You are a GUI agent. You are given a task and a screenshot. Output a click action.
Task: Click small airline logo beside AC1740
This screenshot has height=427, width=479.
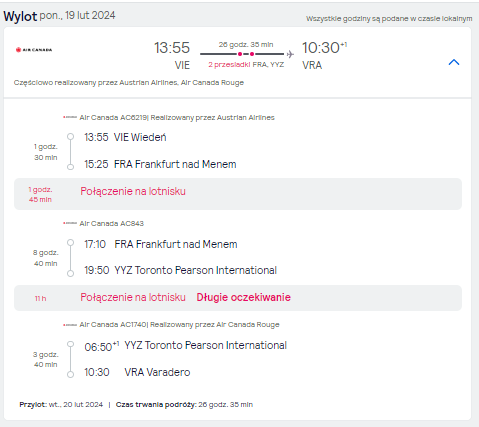(x=70, y=325)
